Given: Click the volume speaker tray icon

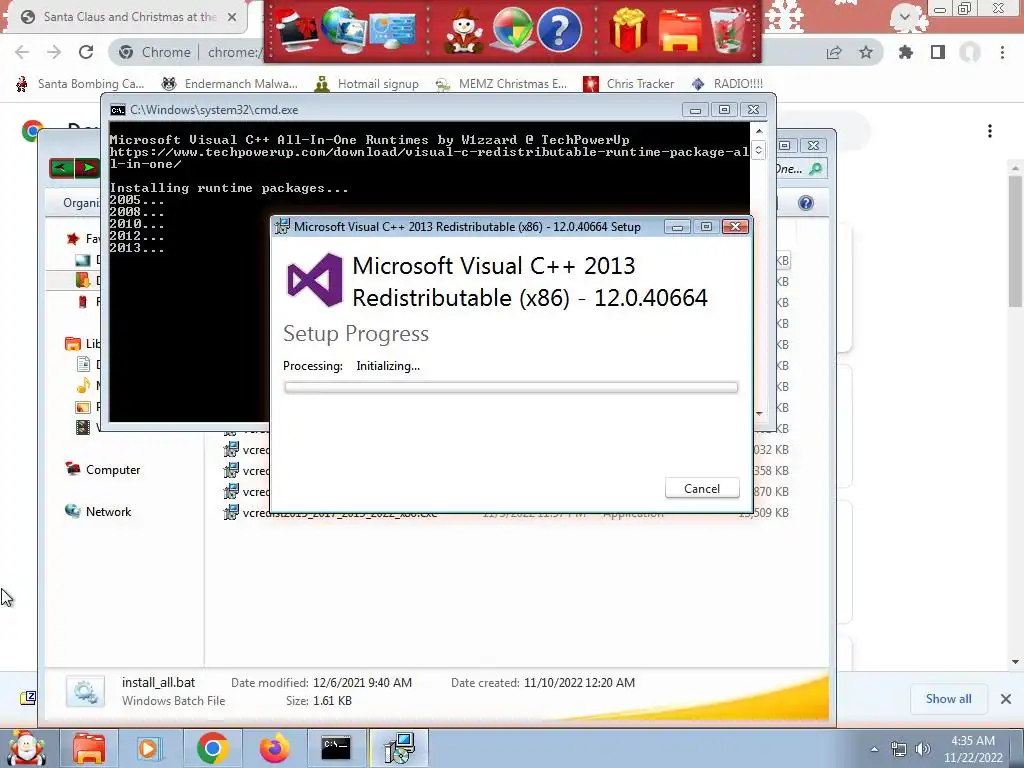Looking at the screenshot, I should pyautogui.click(x=922, y=749).
